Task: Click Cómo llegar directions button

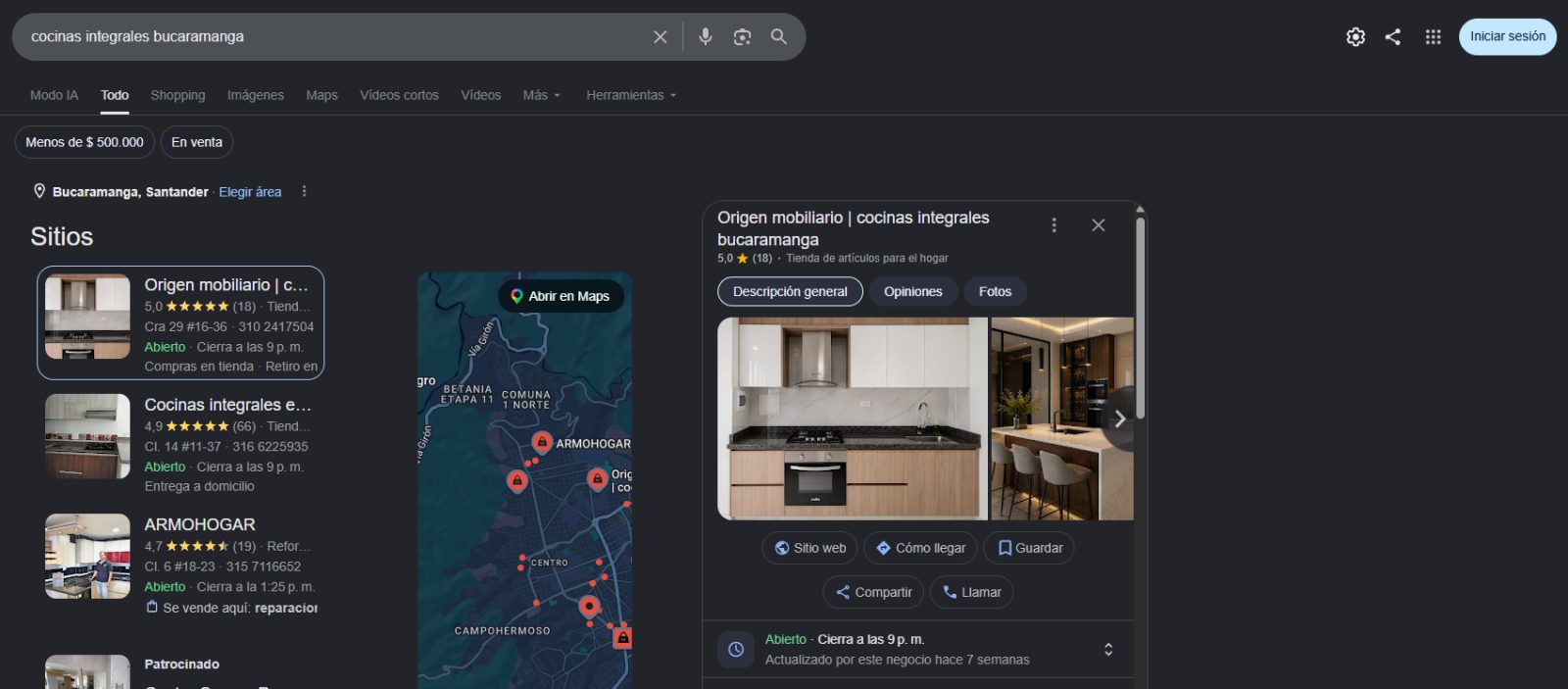Action: click(x=920, y=548)
